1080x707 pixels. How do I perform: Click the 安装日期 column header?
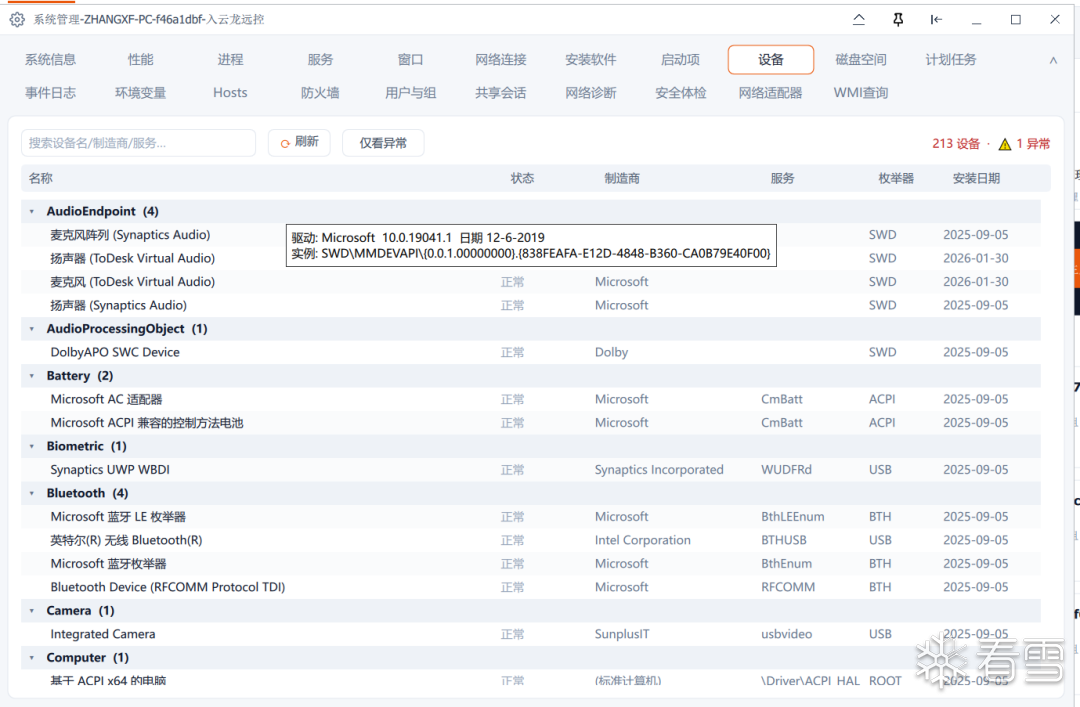(976, 178)
